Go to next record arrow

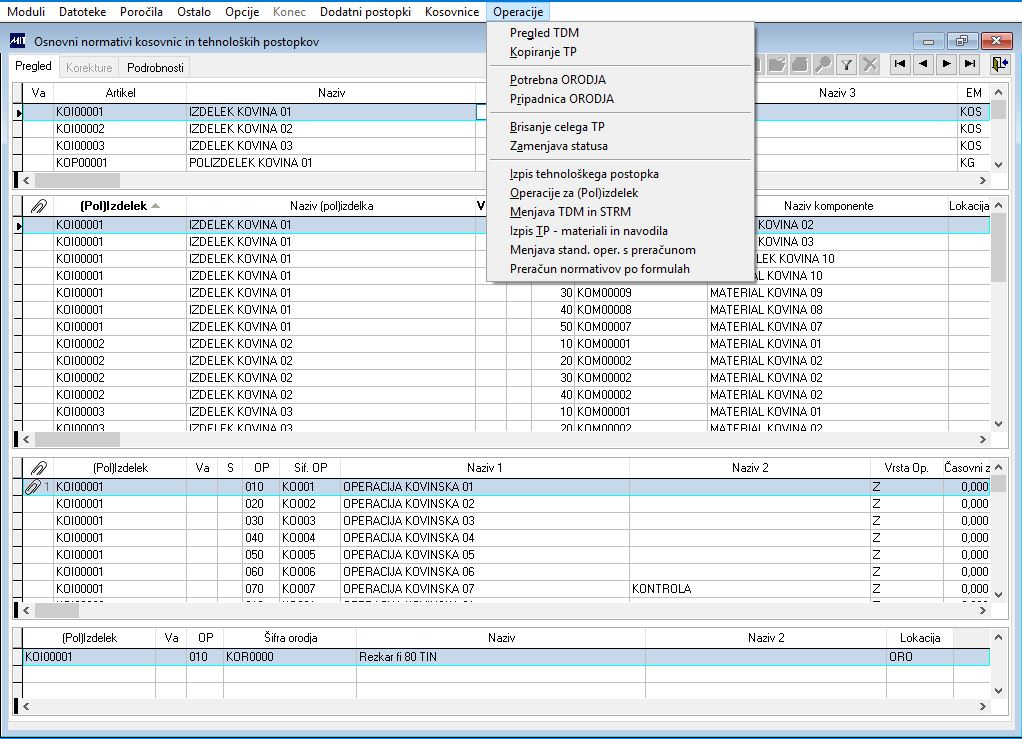tap(947, 64)
